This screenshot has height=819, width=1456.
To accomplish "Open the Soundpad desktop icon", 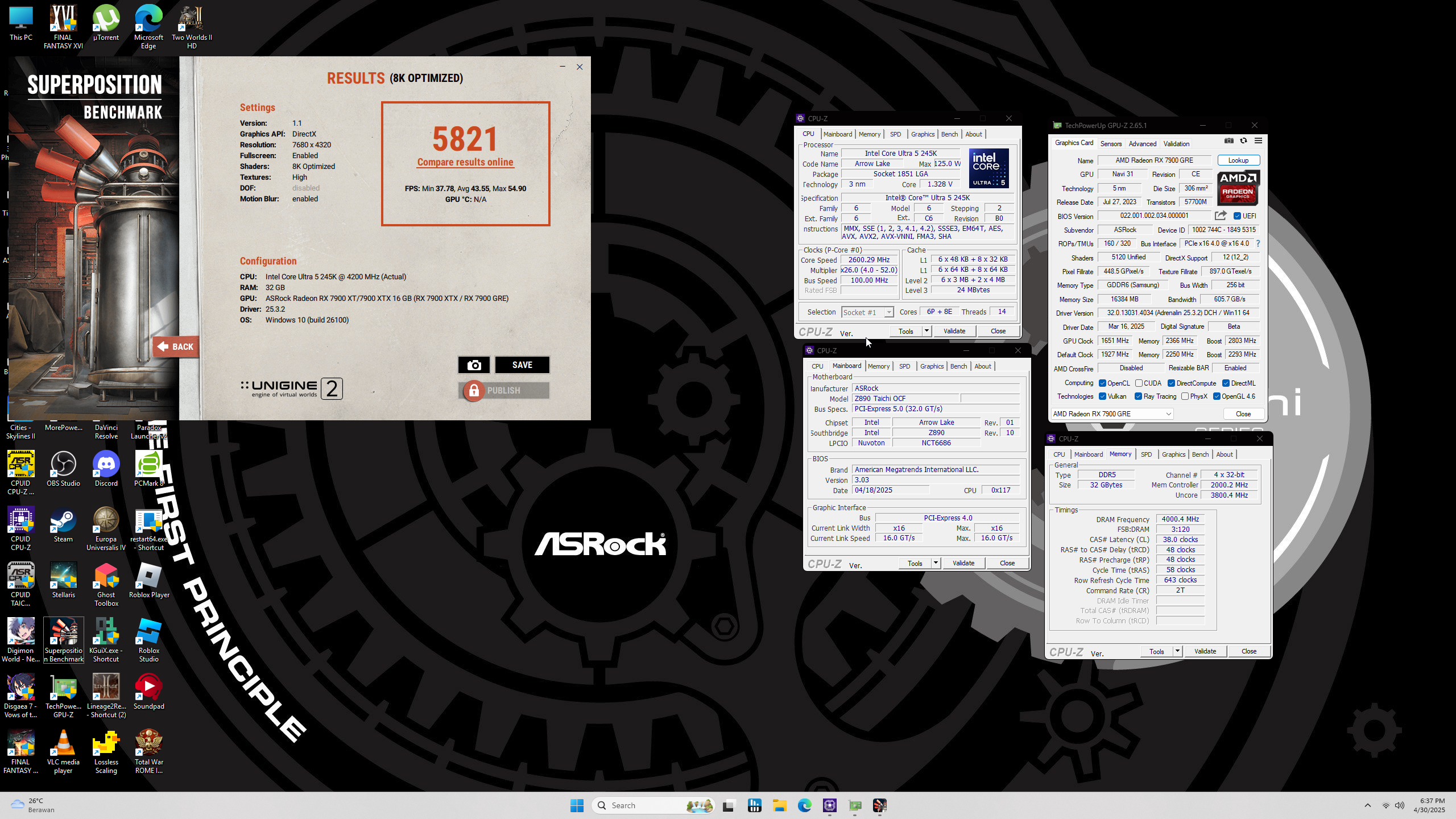I will click(149, 692).
